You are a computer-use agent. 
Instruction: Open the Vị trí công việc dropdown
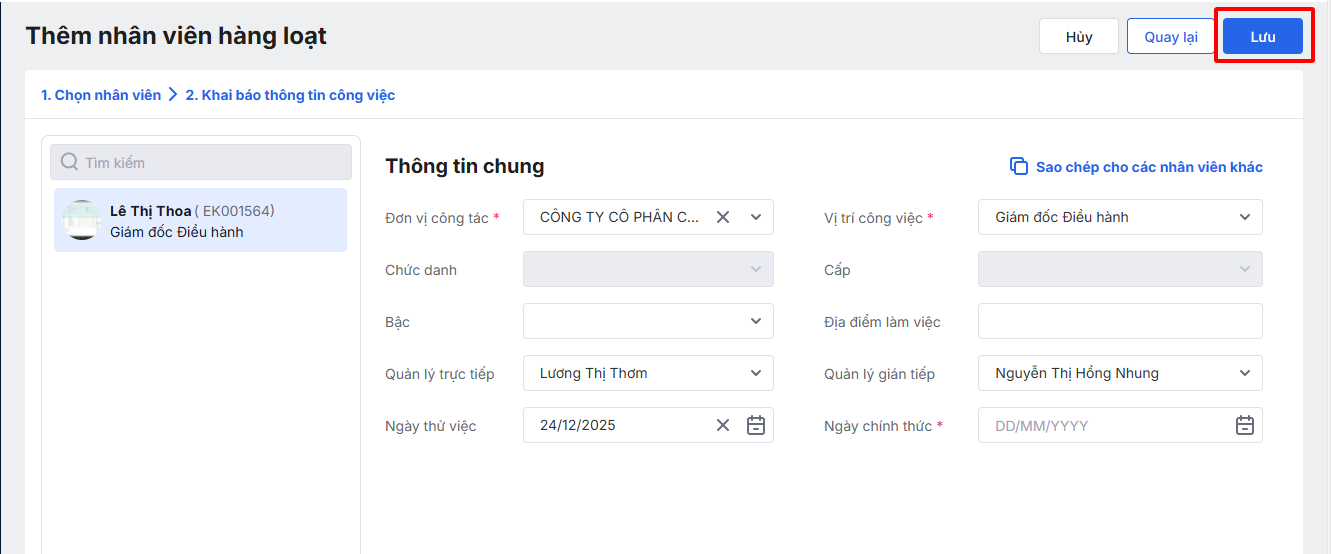(x=1245, y=217)
